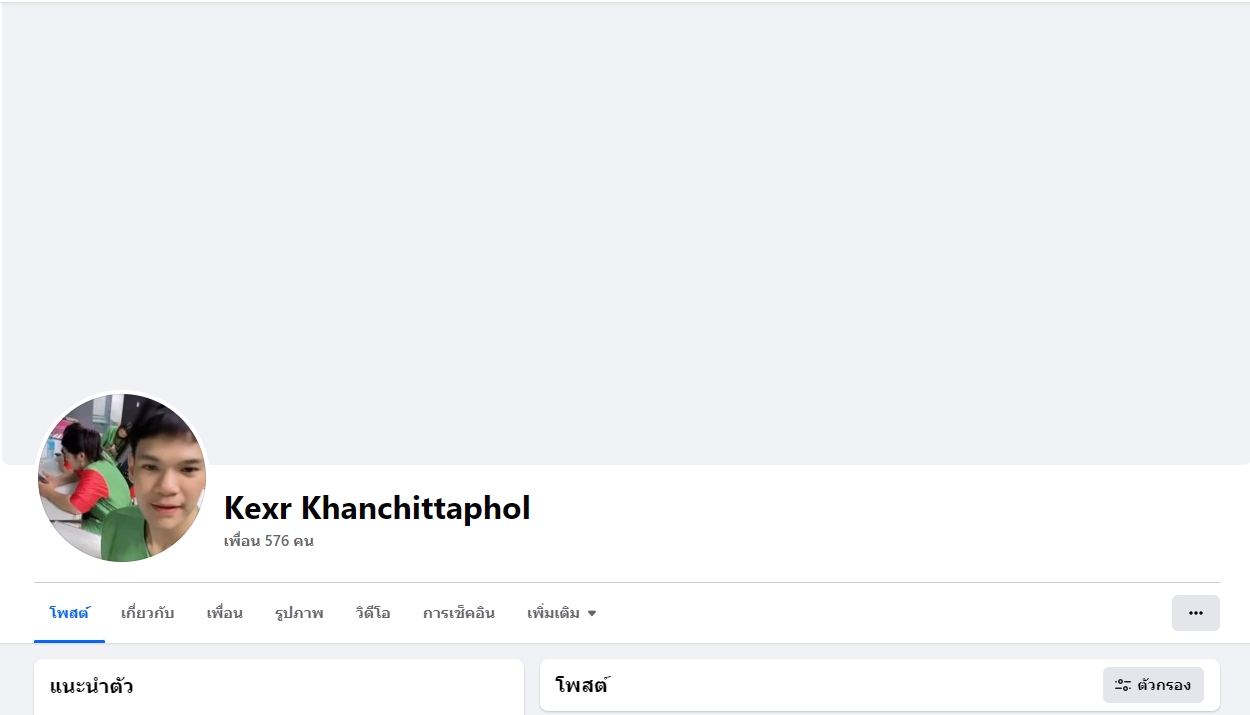Click the blue underline beneath active โพสต์ tab
The image size is (1250, 715).
69,641
